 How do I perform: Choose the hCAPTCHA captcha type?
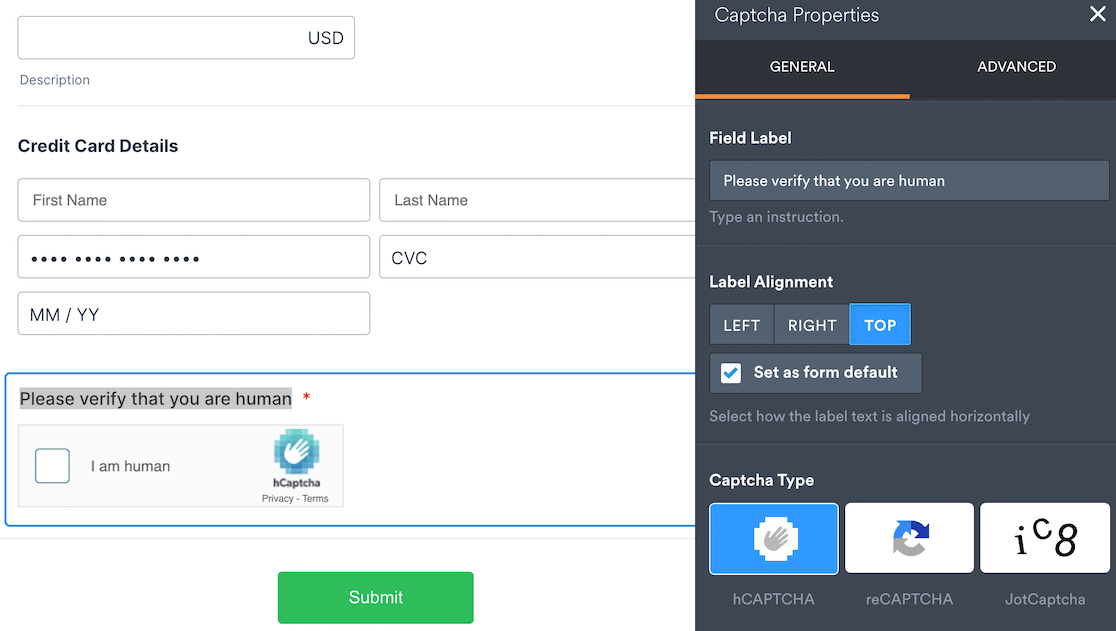[773, 538]
